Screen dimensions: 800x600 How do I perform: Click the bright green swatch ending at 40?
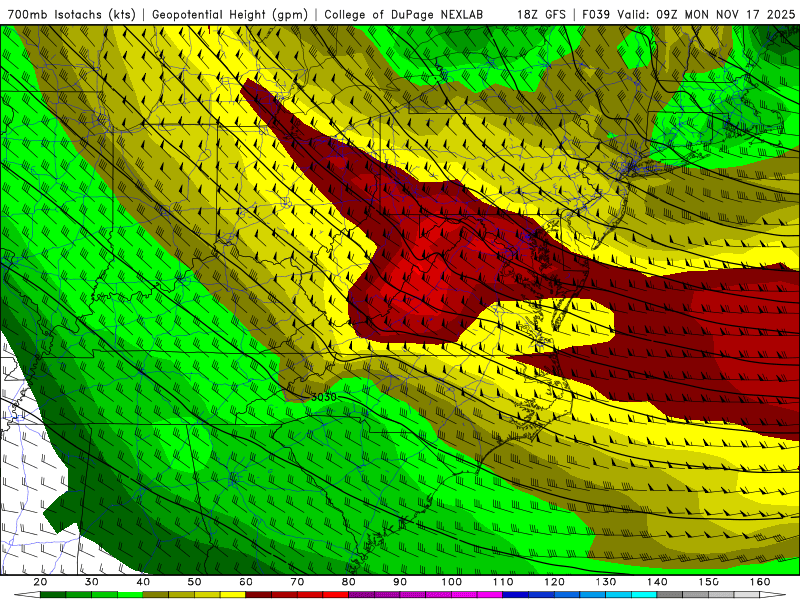130,594
